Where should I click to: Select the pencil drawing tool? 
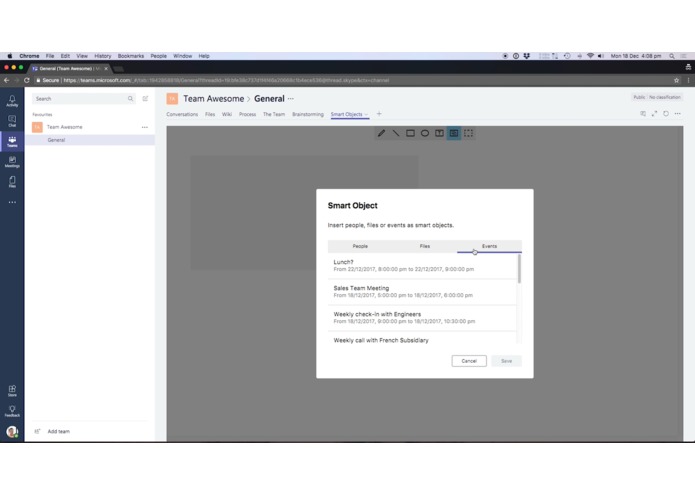381,133
